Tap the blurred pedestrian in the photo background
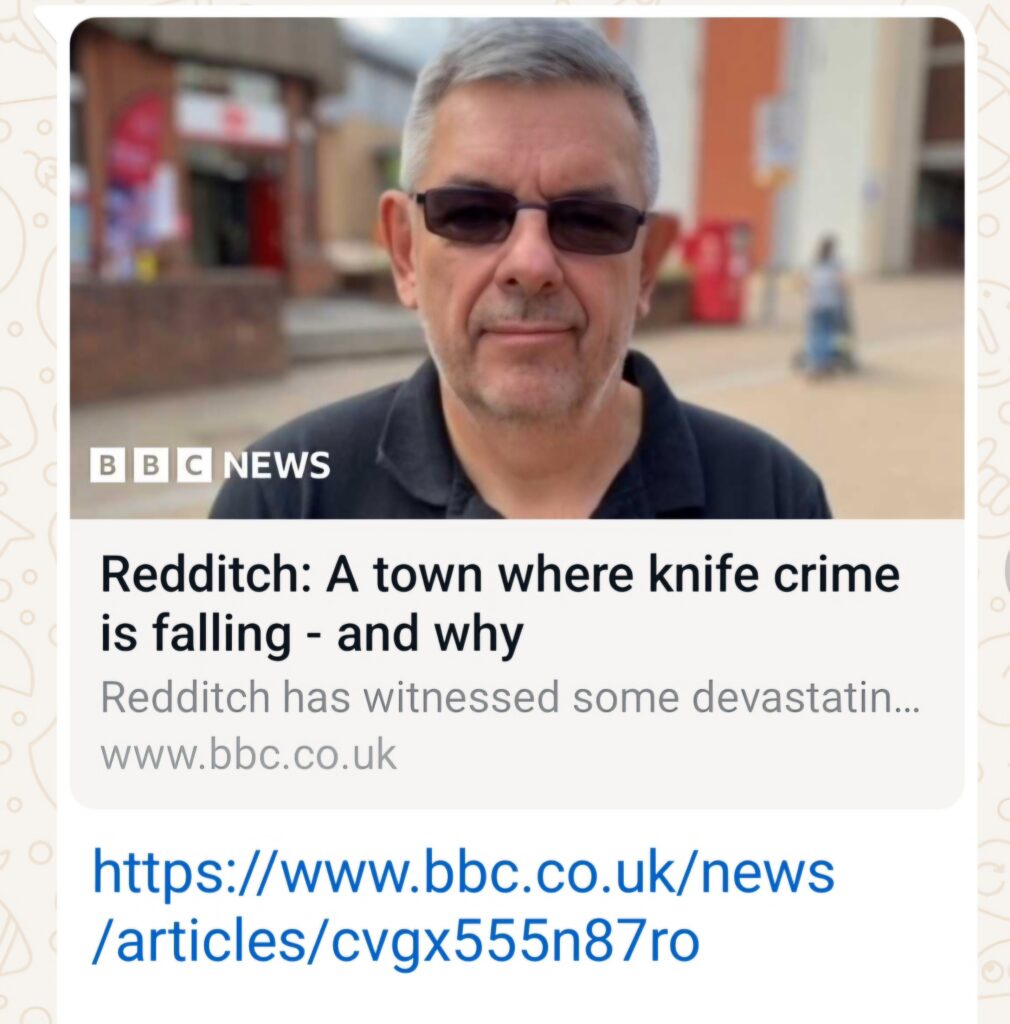 826,307
